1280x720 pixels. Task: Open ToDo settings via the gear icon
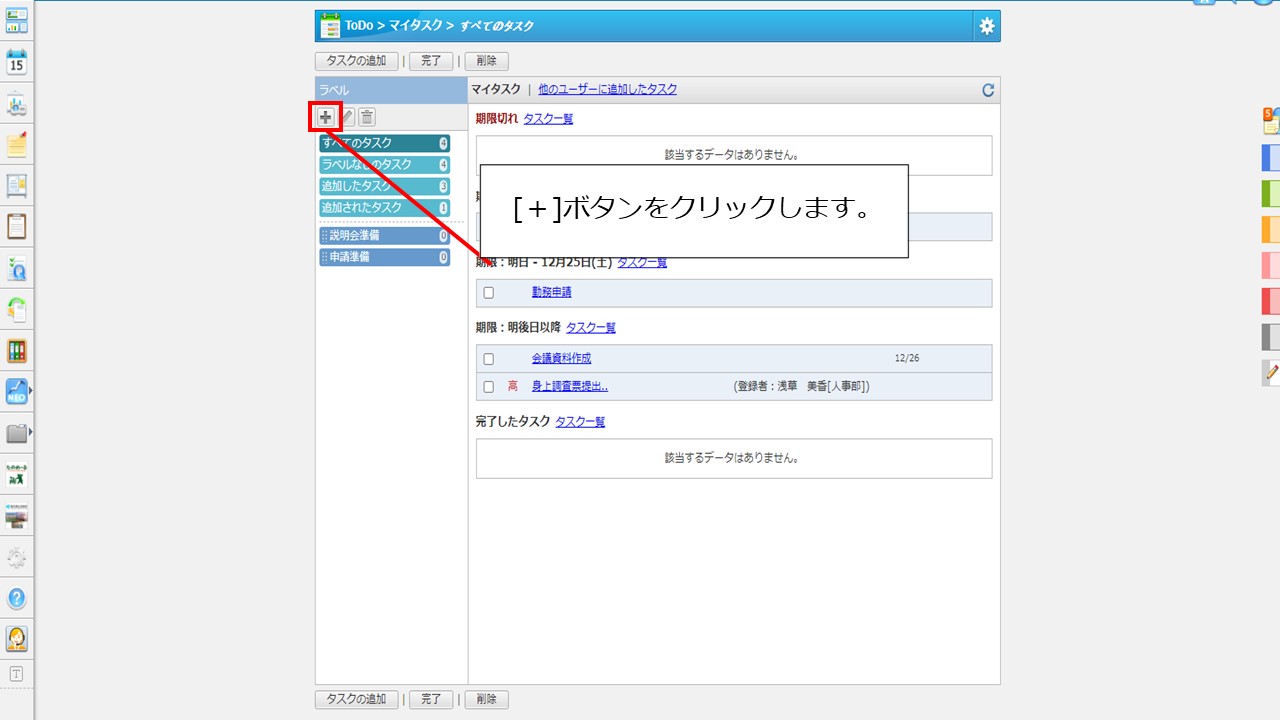(x=986, y=27)
